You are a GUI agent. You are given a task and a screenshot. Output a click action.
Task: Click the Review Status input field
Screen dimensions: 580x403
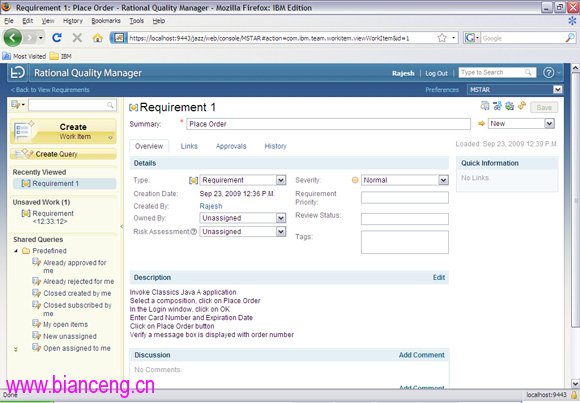[x=405, y=219]
